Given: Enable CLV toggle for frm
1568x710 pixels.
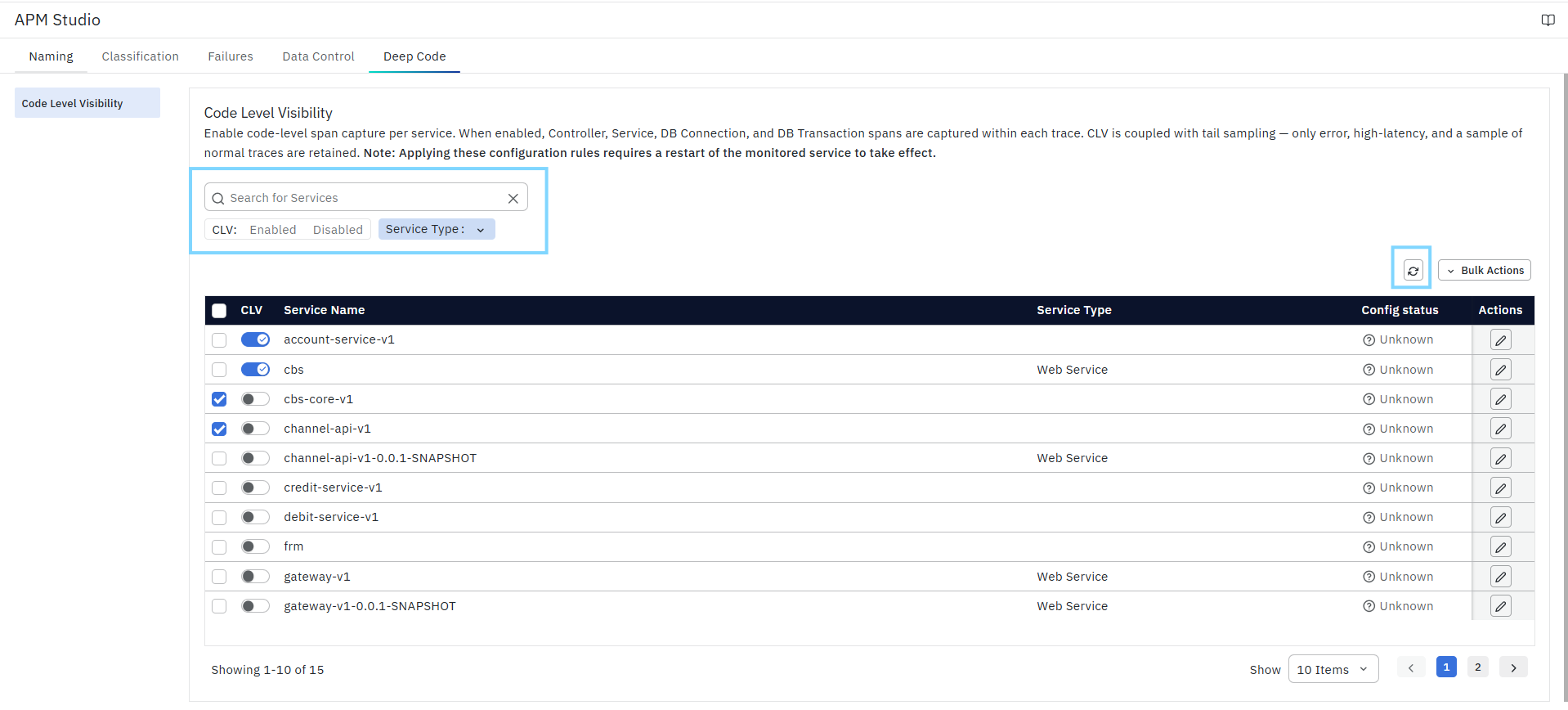Looking at the screenshot, I should 255,546.
